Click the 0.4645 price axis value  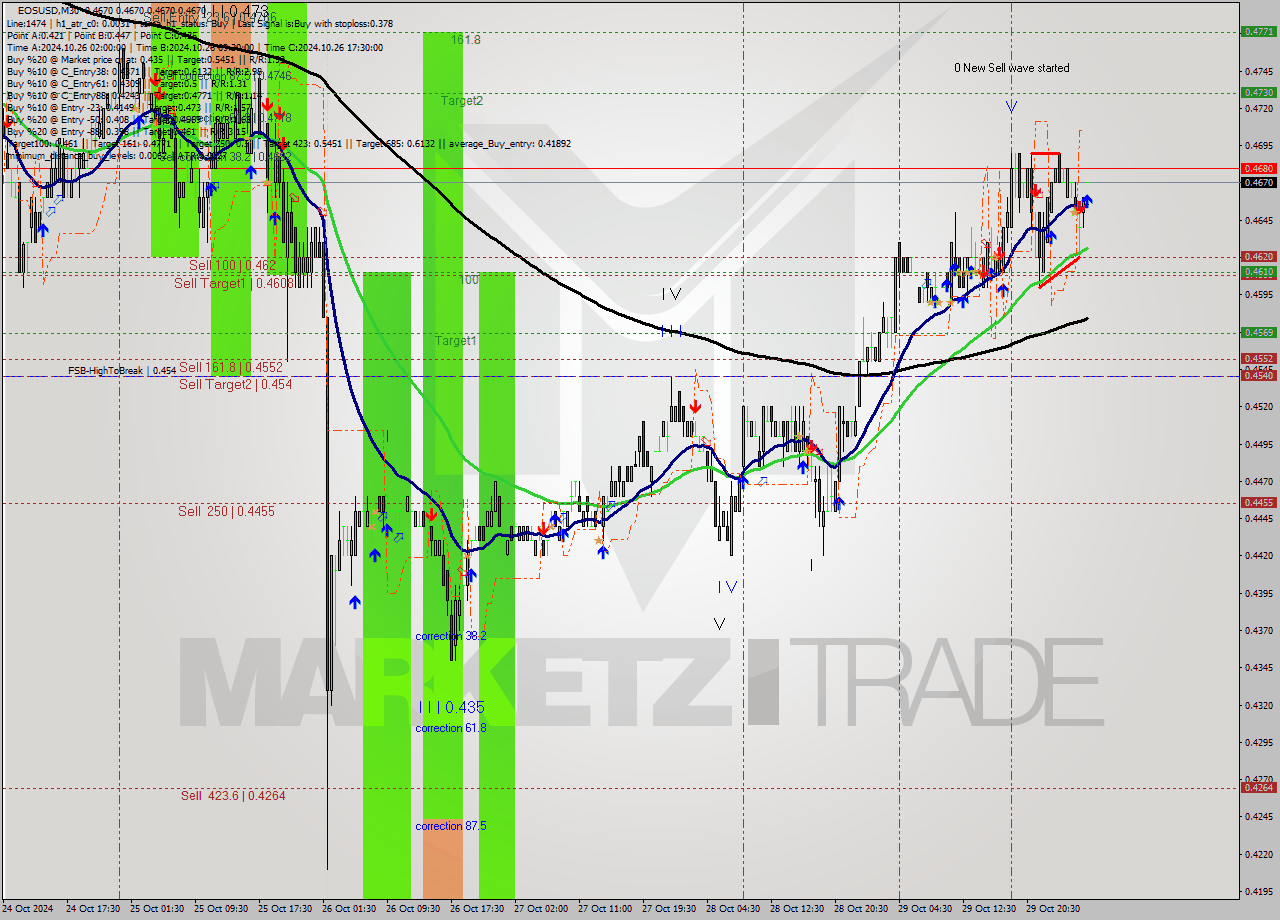coord(1259,220)
